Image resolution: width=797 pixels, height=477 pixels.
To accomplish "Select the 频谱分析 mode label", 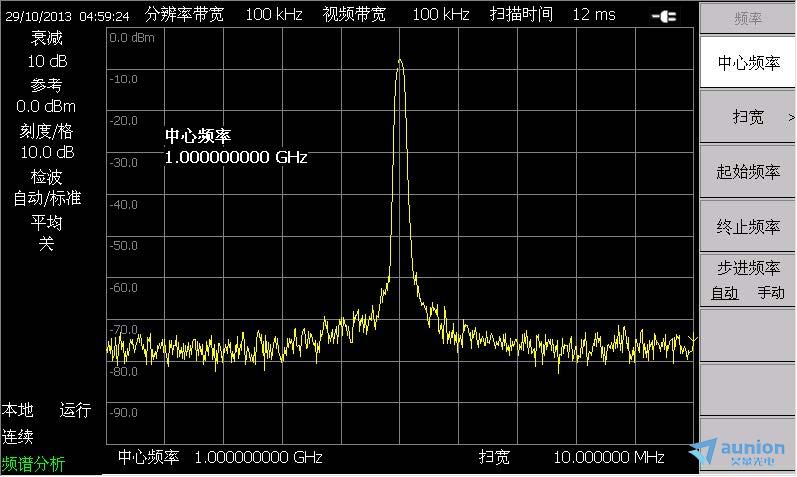I will click(x=33, y=463).
